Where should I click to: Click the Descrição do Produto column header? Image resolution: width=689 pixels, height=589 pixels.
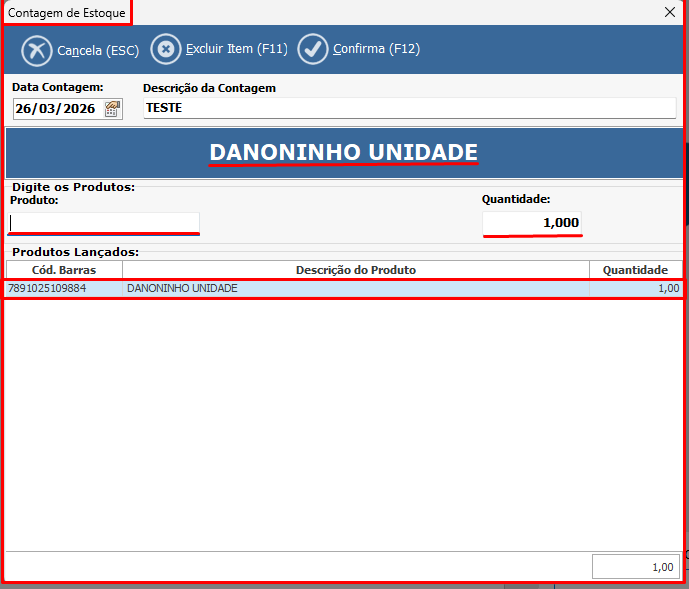coord(355,270)
